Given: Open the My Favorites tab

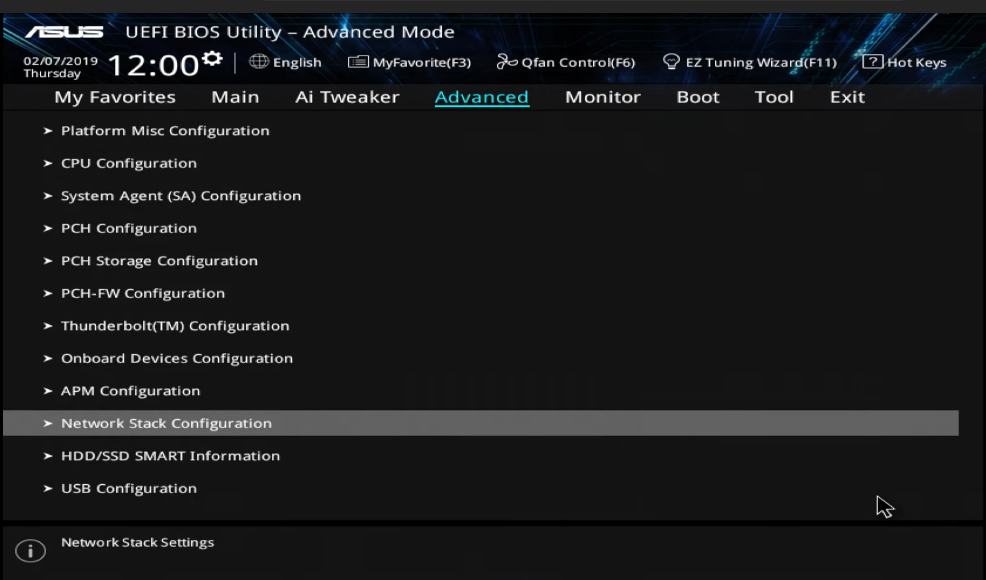Looking at the screenshot, I should coord(115,97).
